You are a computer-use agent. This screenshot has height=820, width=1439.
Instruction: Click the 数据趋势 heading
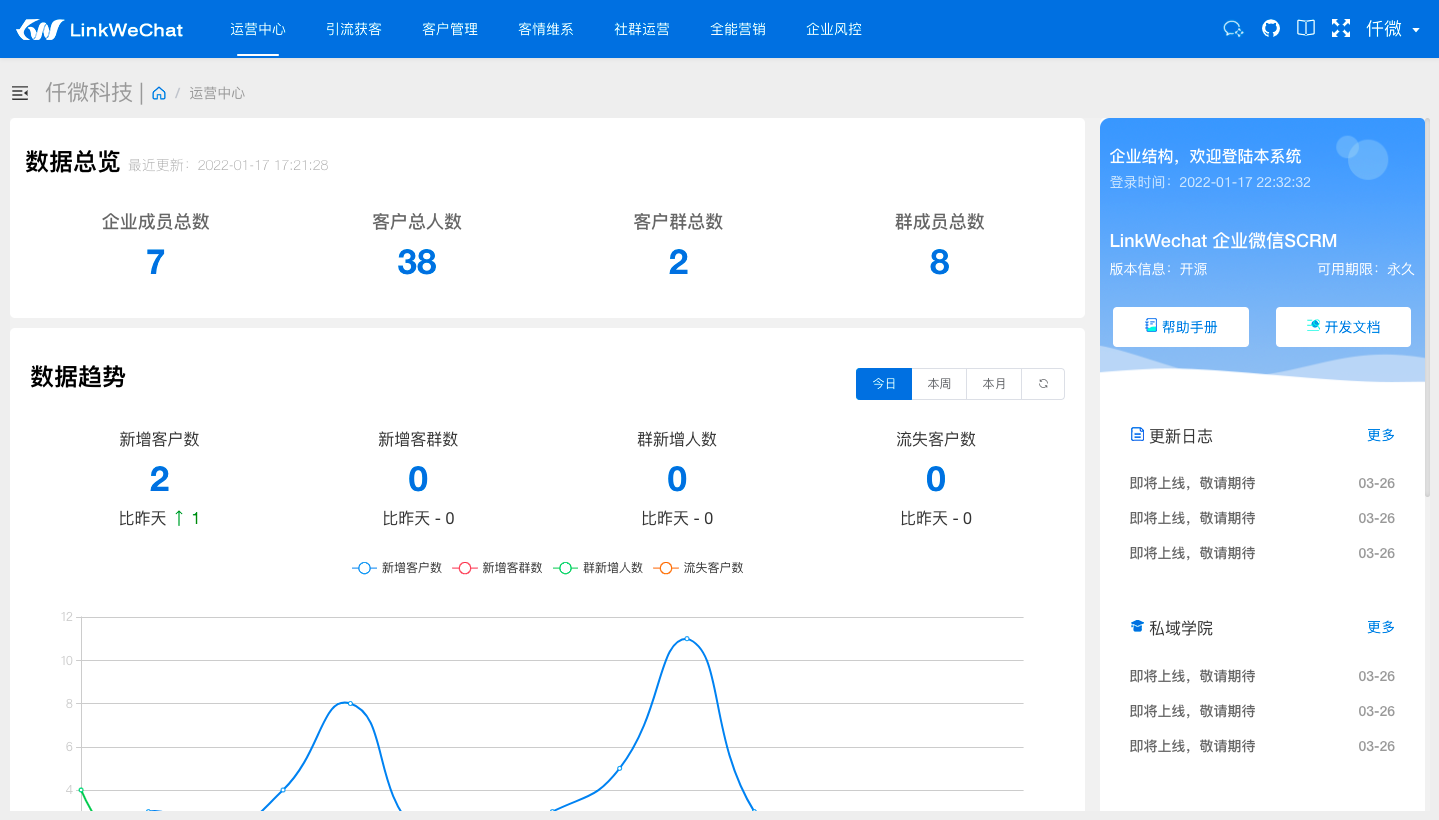pyautogui.click(x=78, y=377)
